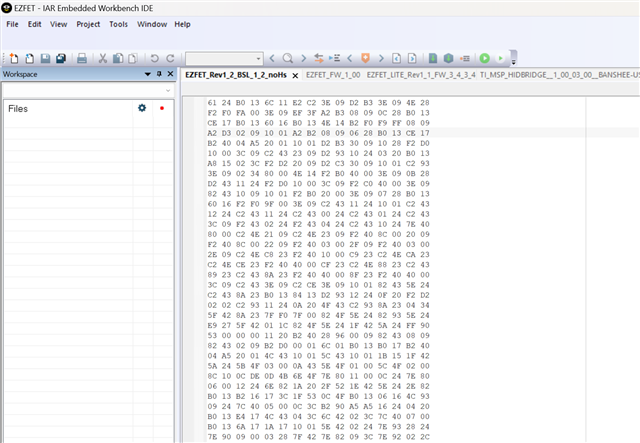Click hex line starting with A2 D3
640x443 pixels.
318,133
